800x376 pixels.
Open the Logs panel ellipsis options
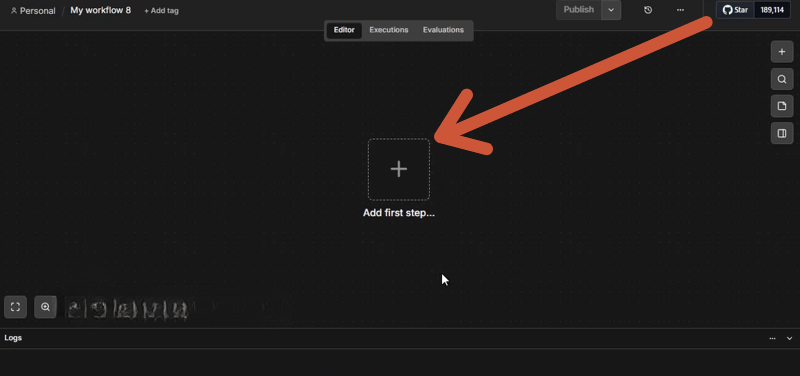pyautogui.click(x=772, y=338)
